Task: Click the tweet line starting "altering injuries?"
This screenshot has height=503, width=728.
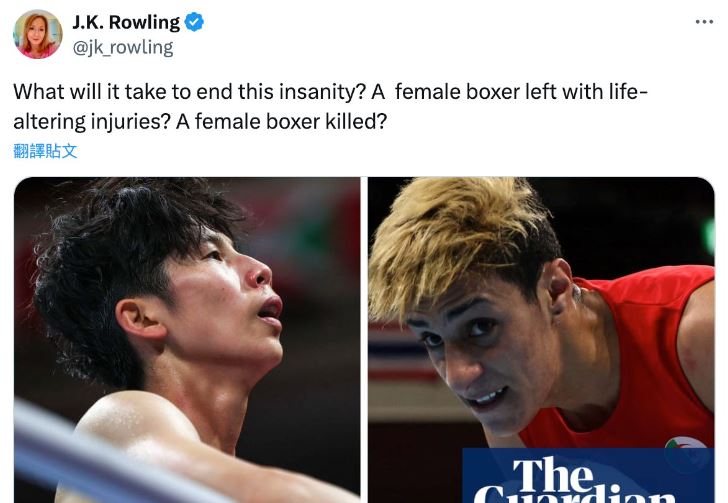Action: point(200,122)
